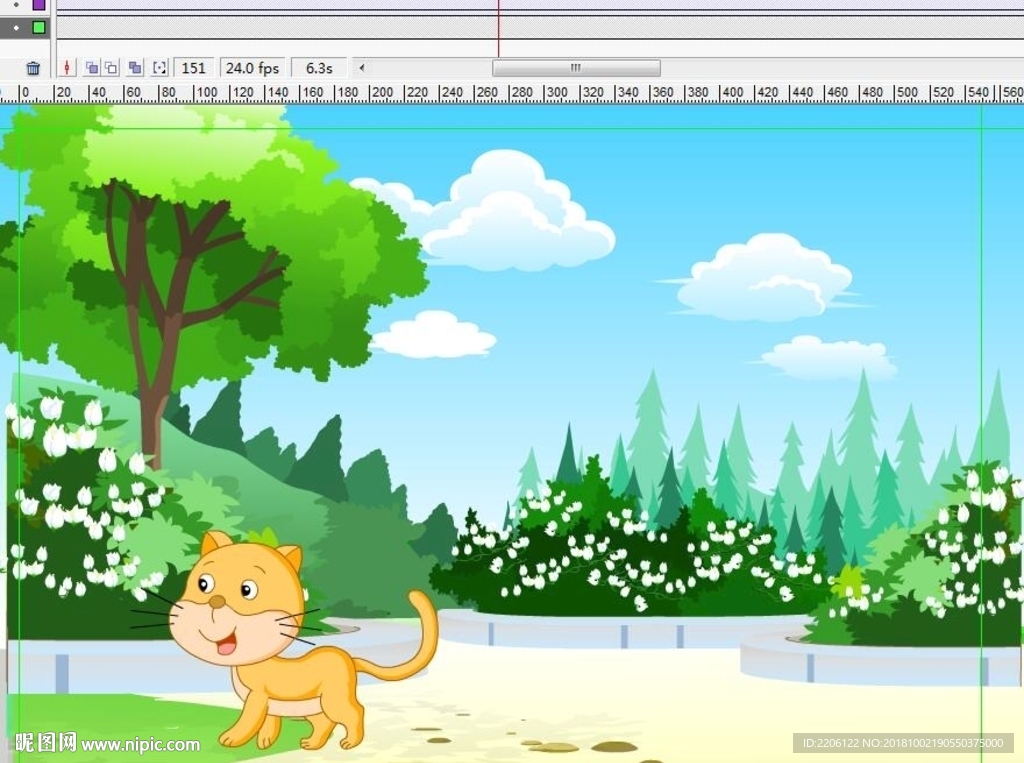Click the red playhead line in the timeline
This screenshot has height=763, width=1024.
[498, 29]
